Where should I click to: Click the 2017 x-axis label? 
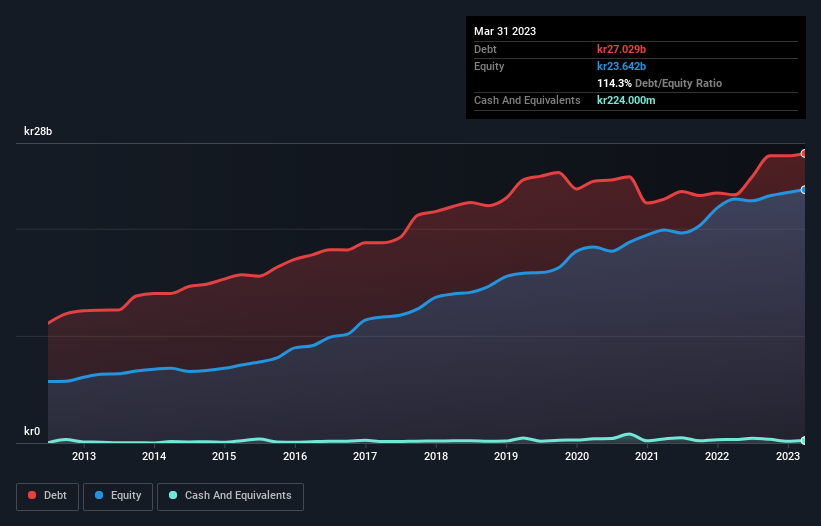(x=365, y=456)
